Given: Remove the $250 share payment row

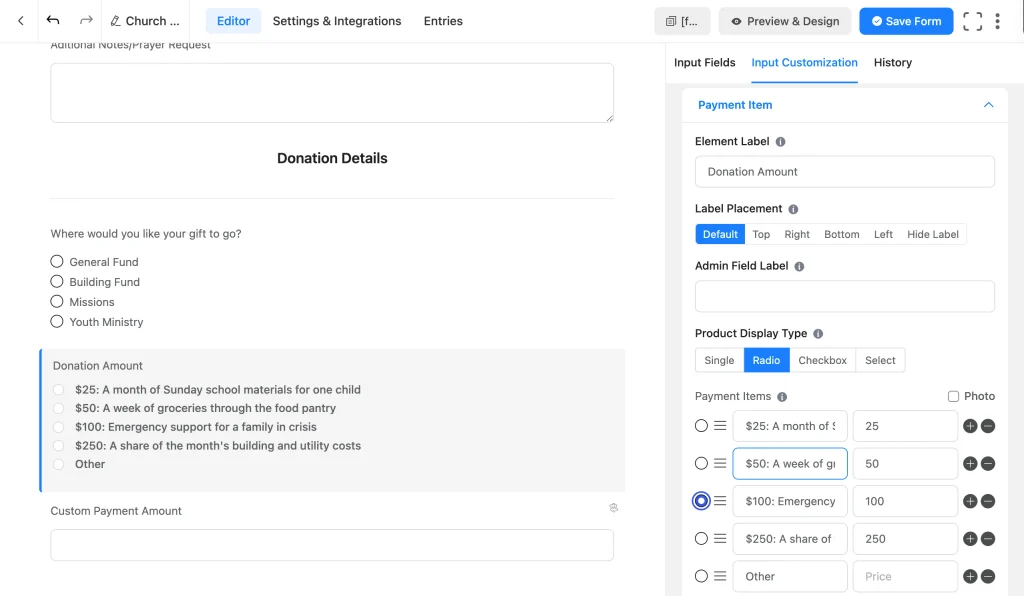Looking at the screenshot, I should tap(988, 539).
